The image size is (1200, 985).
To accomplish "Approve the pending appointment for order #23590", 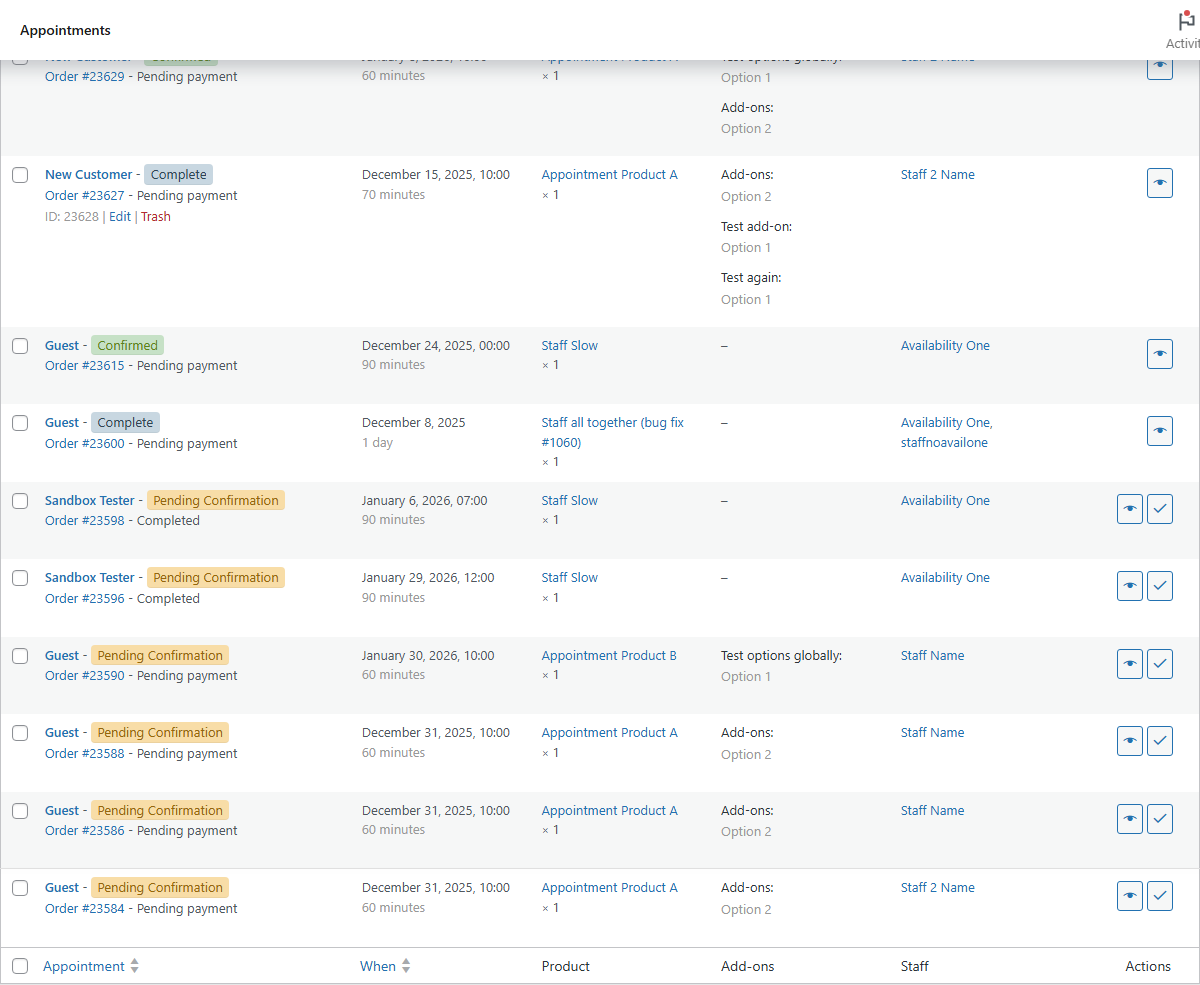I will tap(1159, 664).
